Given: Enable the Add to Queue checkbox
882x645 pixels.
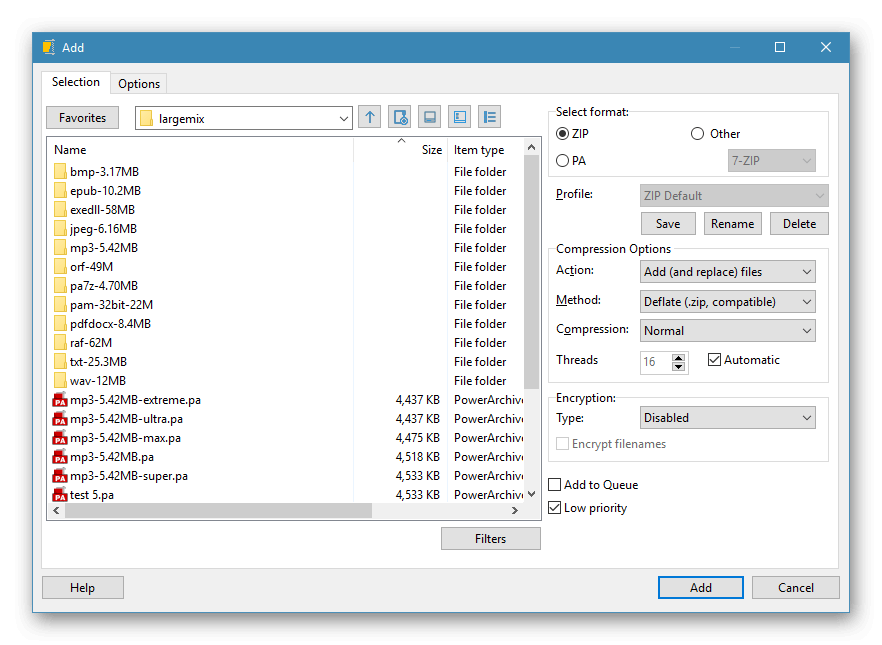Looking at the screenshot, I should pyautogui.click(x=556, y=485).
